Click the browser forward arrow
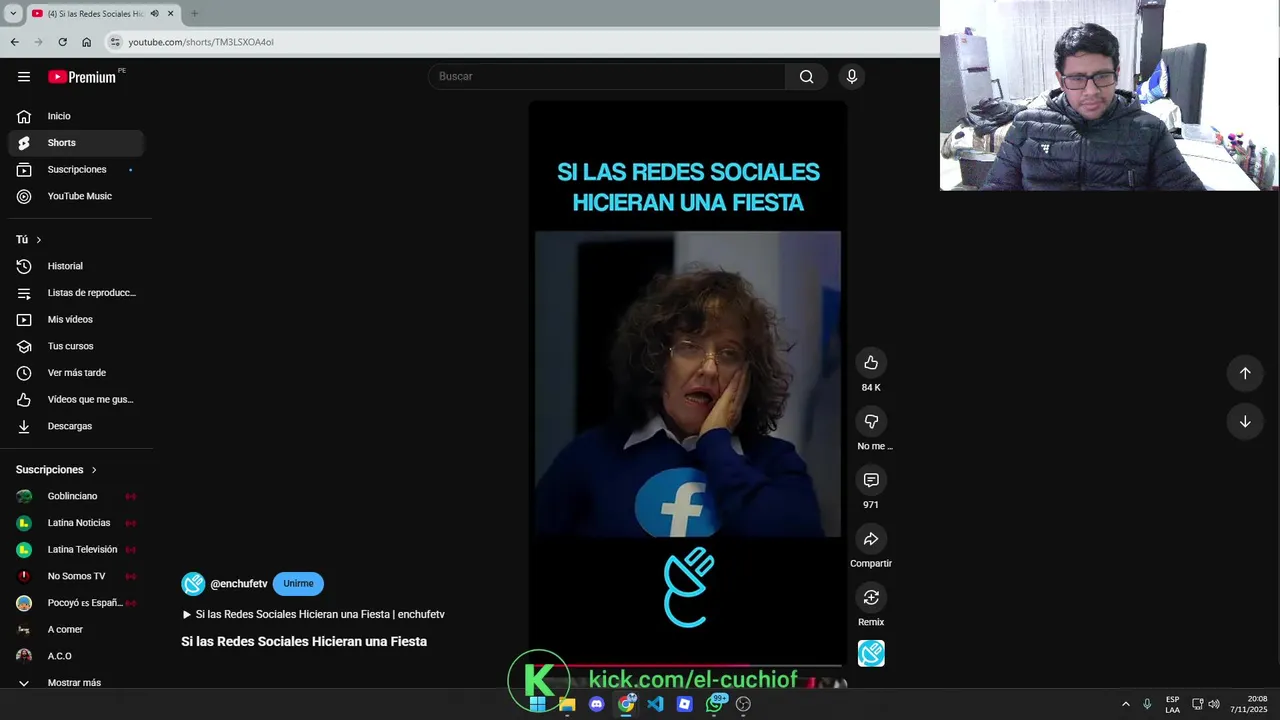 tap(38, 42)
